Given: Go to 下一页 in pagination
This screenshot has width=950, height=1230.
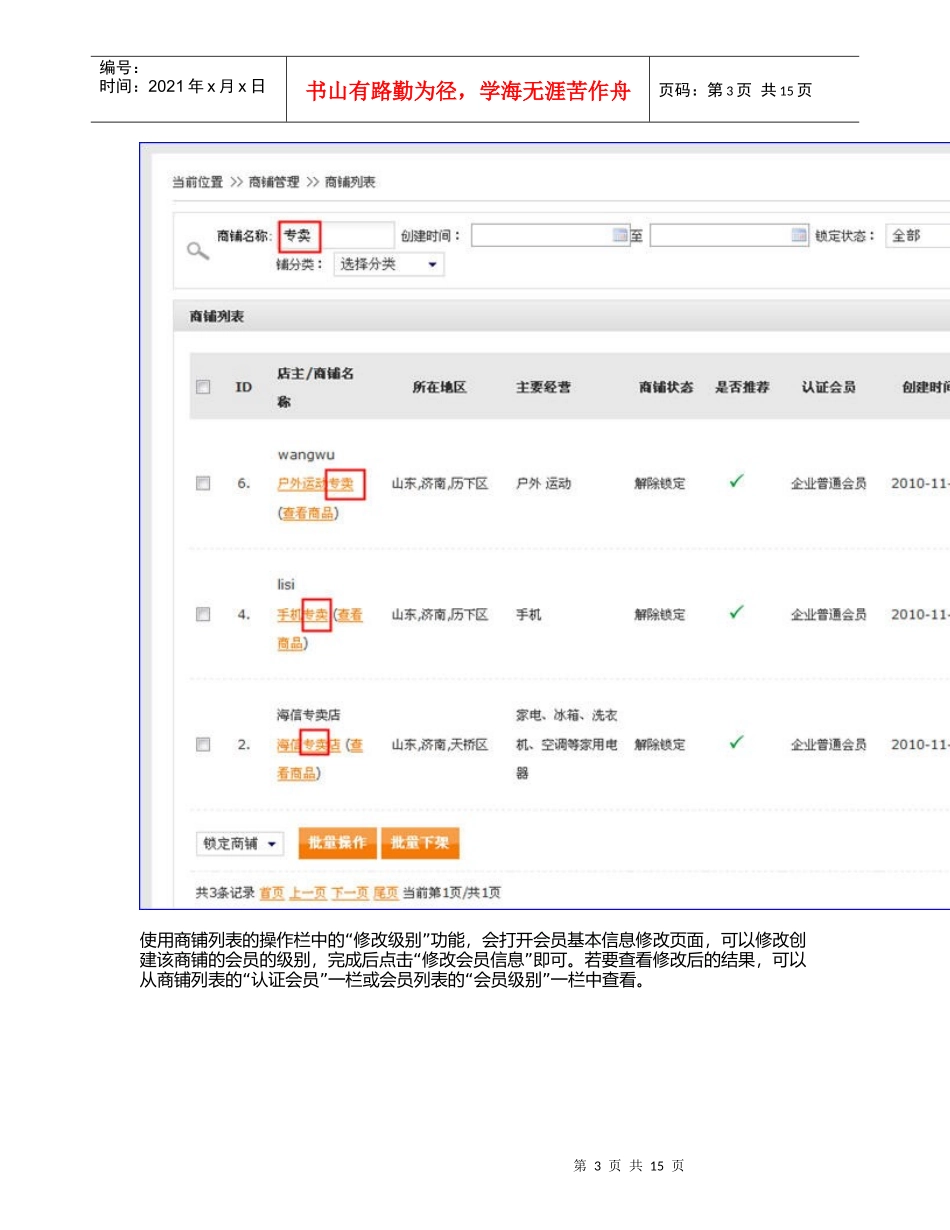Looking at the screenshot, I should click(350, 892).
